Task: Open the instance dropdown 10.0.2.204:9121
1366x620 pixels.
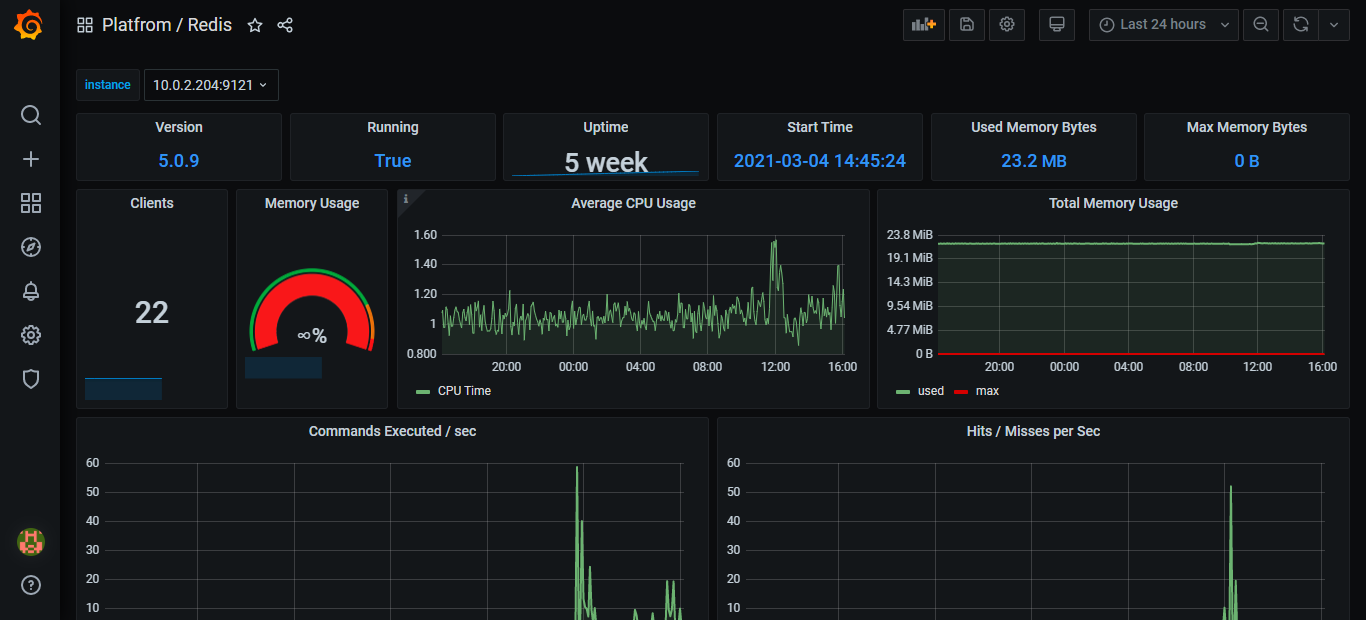Action: (211, 85)
